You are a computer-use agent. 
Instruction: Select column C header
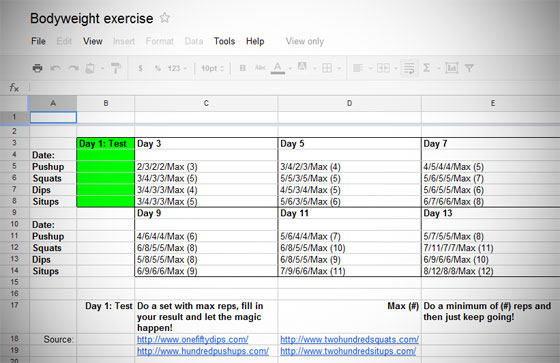click(206, 103)
